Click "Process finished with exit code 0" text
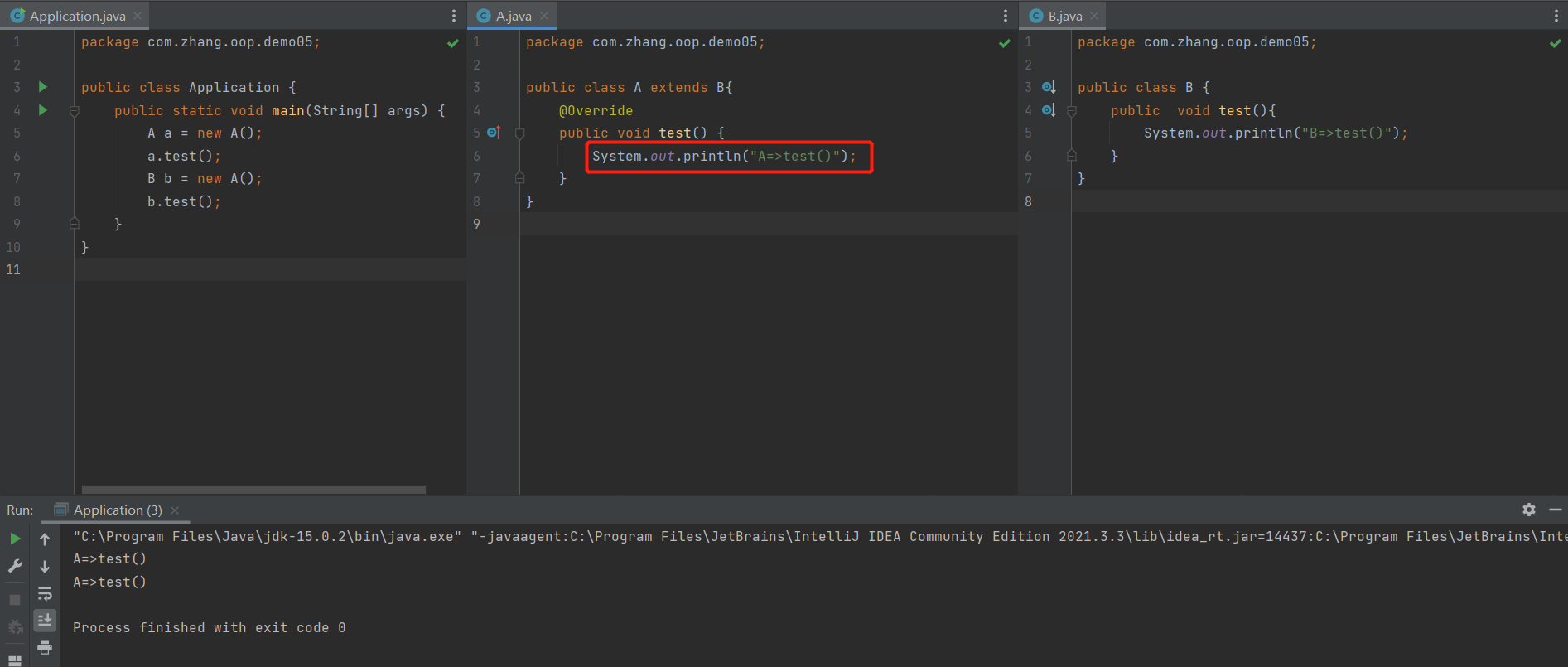 (x=210, y=628)
